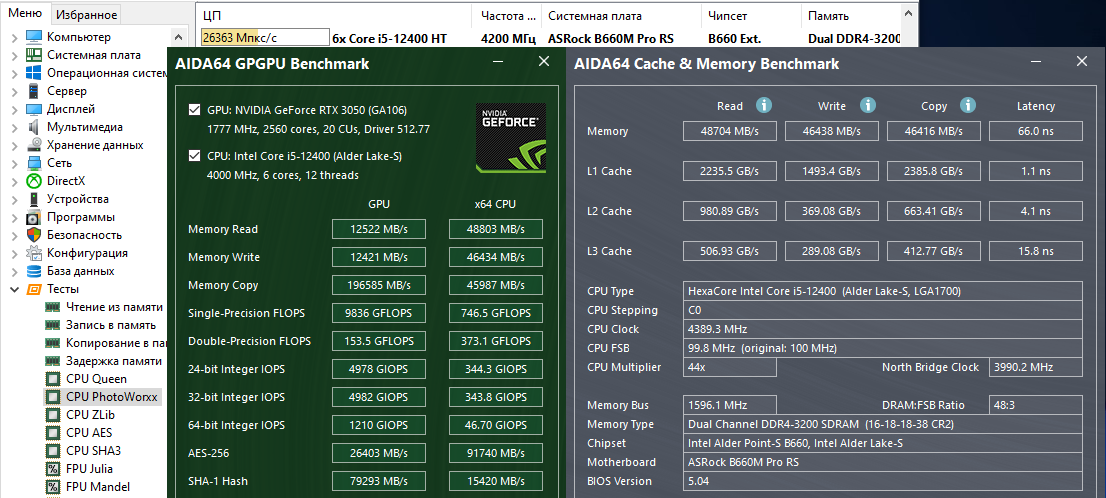The image size is (1106, 498).
Task: Select the Системная плата icon
Action: (x=33, y=55)
